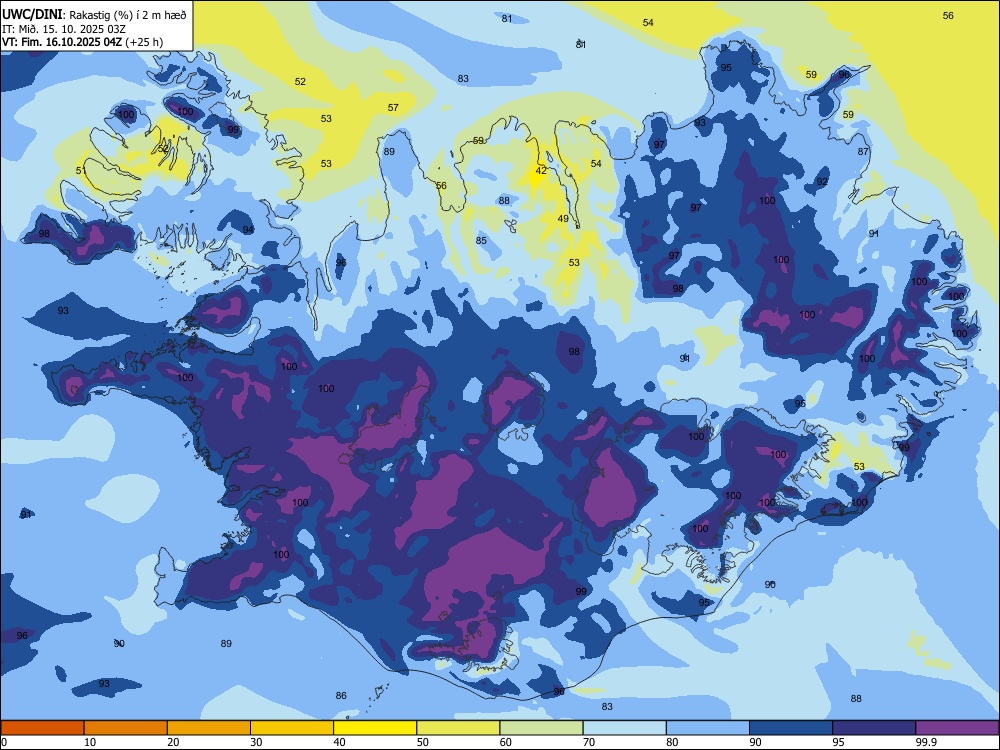Click the humidity value 49 on the map

[563, 219]
